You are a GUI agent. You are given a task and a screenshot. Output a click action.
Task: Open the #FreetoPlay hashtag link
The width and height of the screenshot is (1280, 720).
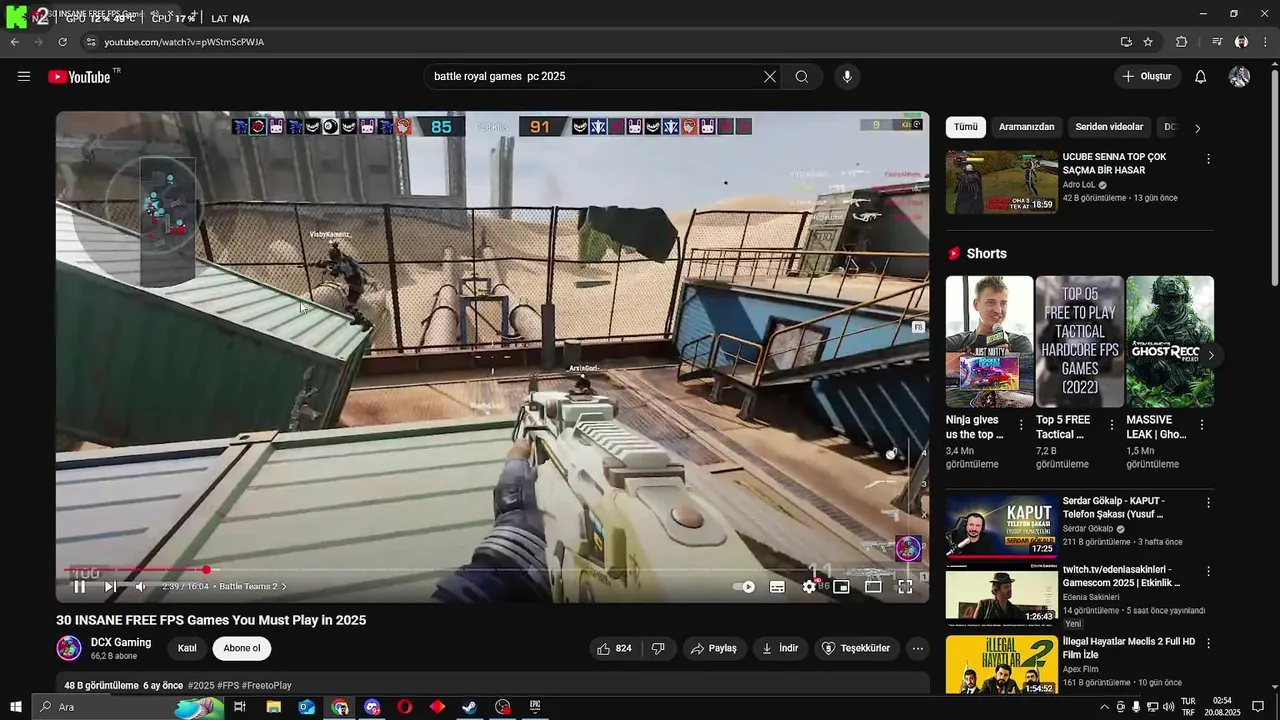(x=267, y=686)
